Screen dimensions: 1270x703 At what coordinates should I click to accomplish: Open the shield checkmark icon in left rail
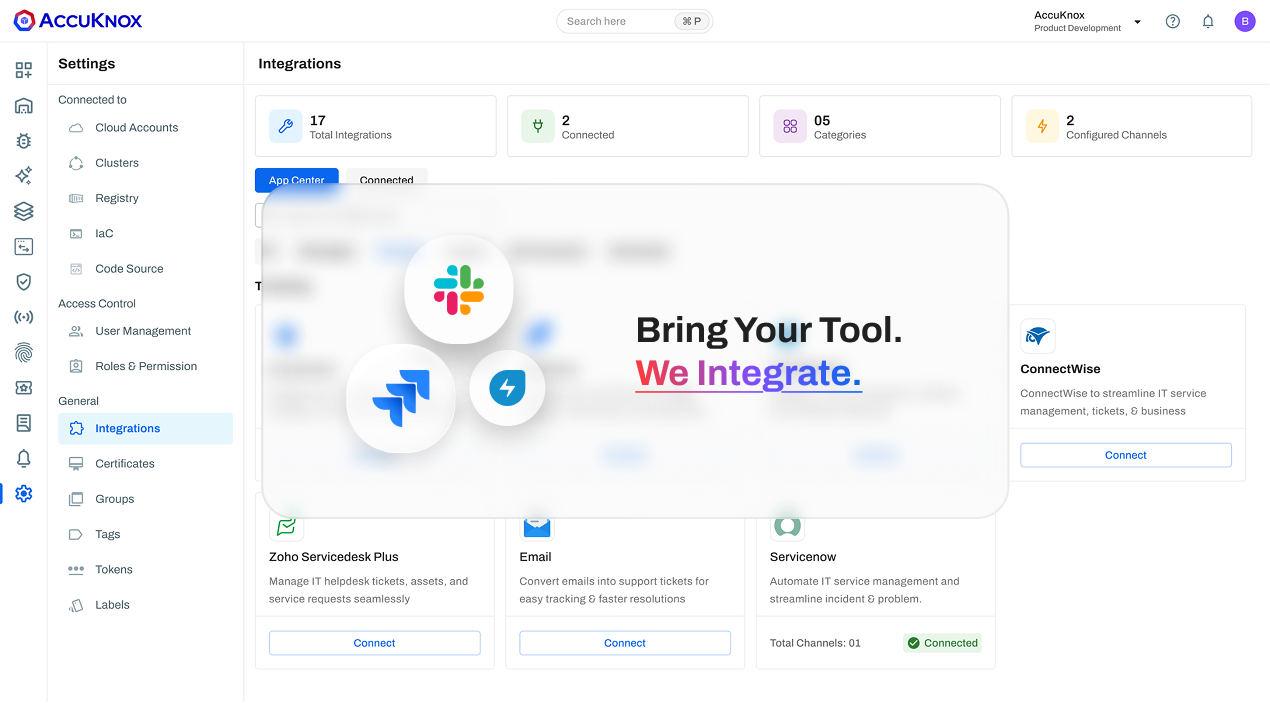[x=24, y=282]
